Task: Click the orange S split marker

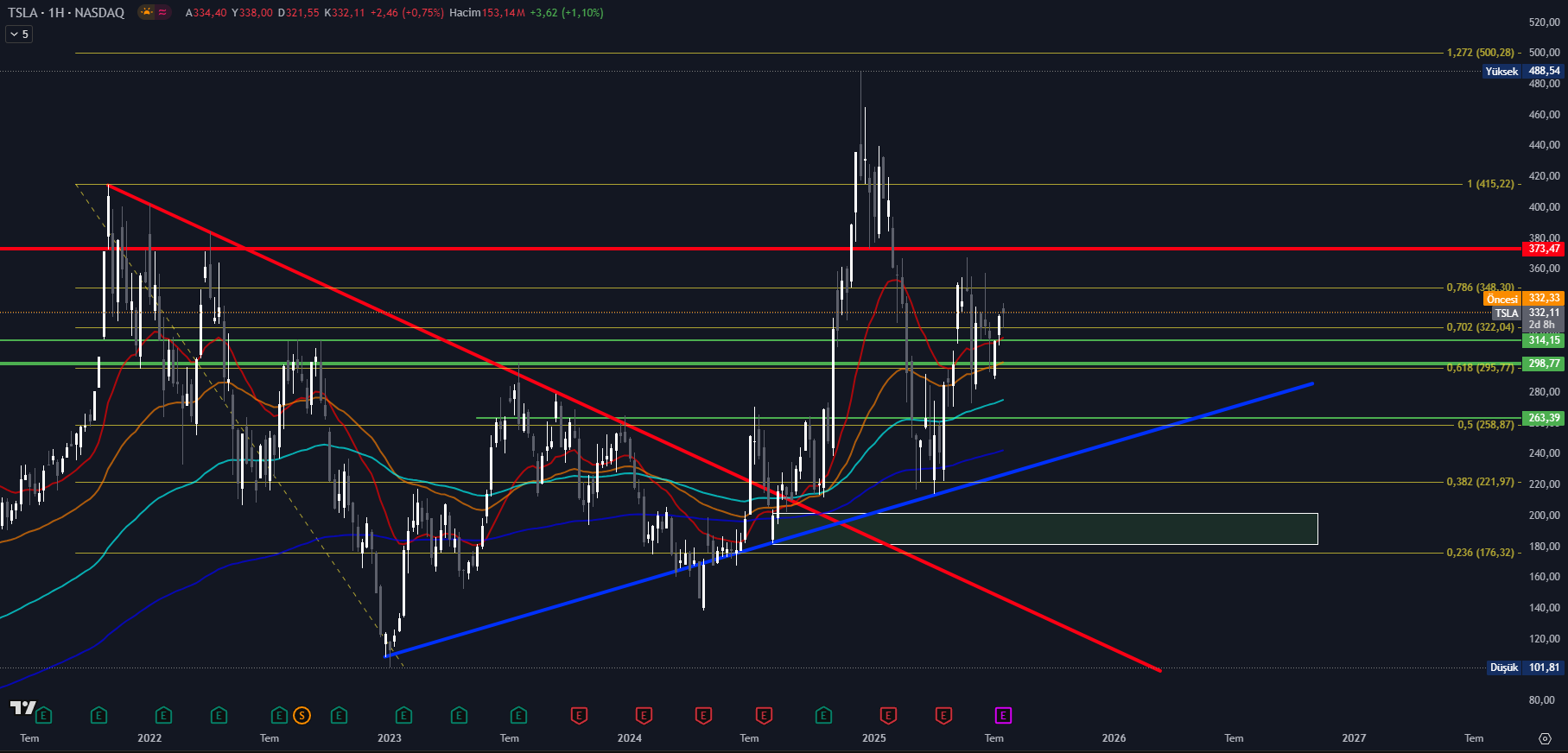Action: point(302,715)
